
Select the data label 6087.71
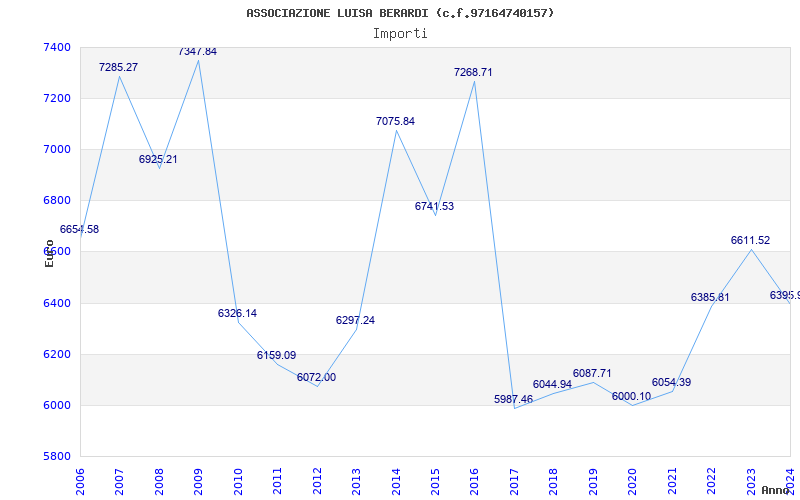pos(592,373)
